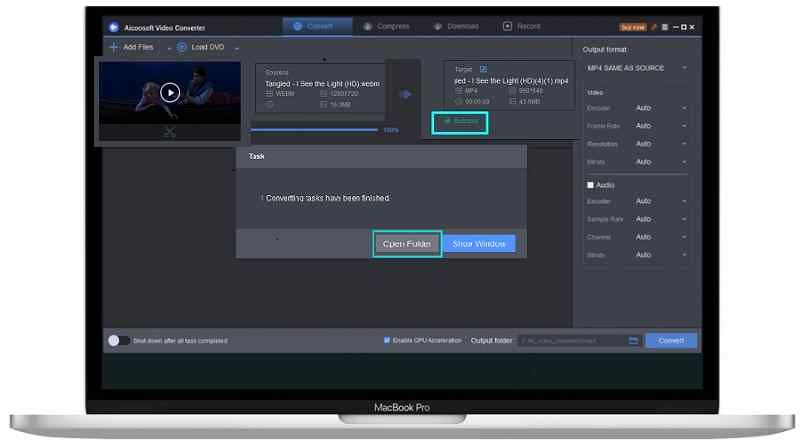This screenshot has width=800, height=440.
Task: Click the Output folder path field
Action: pos(572,340)
